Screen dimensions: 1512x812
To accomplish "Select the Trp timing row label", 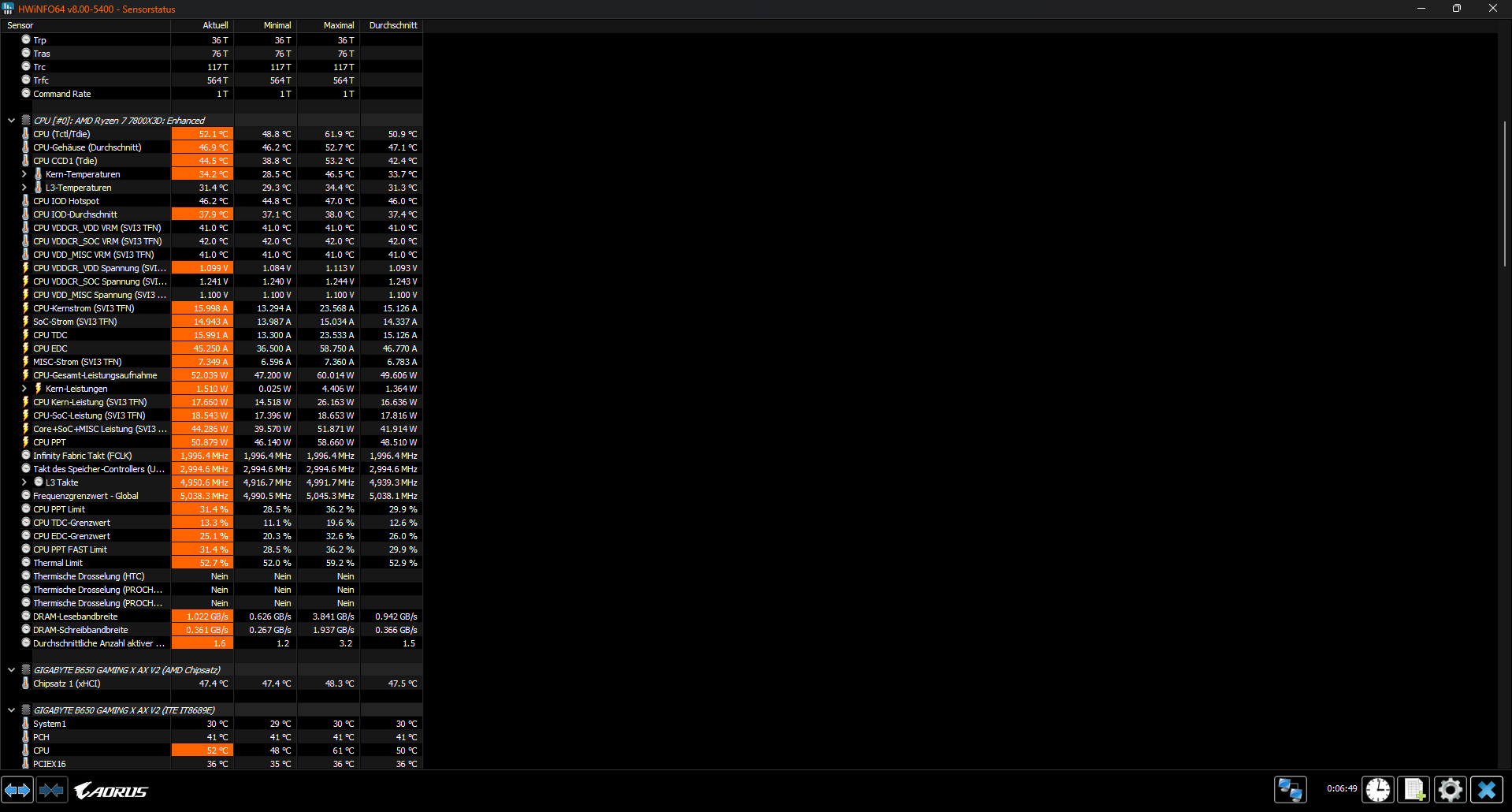I will (39, 40).
